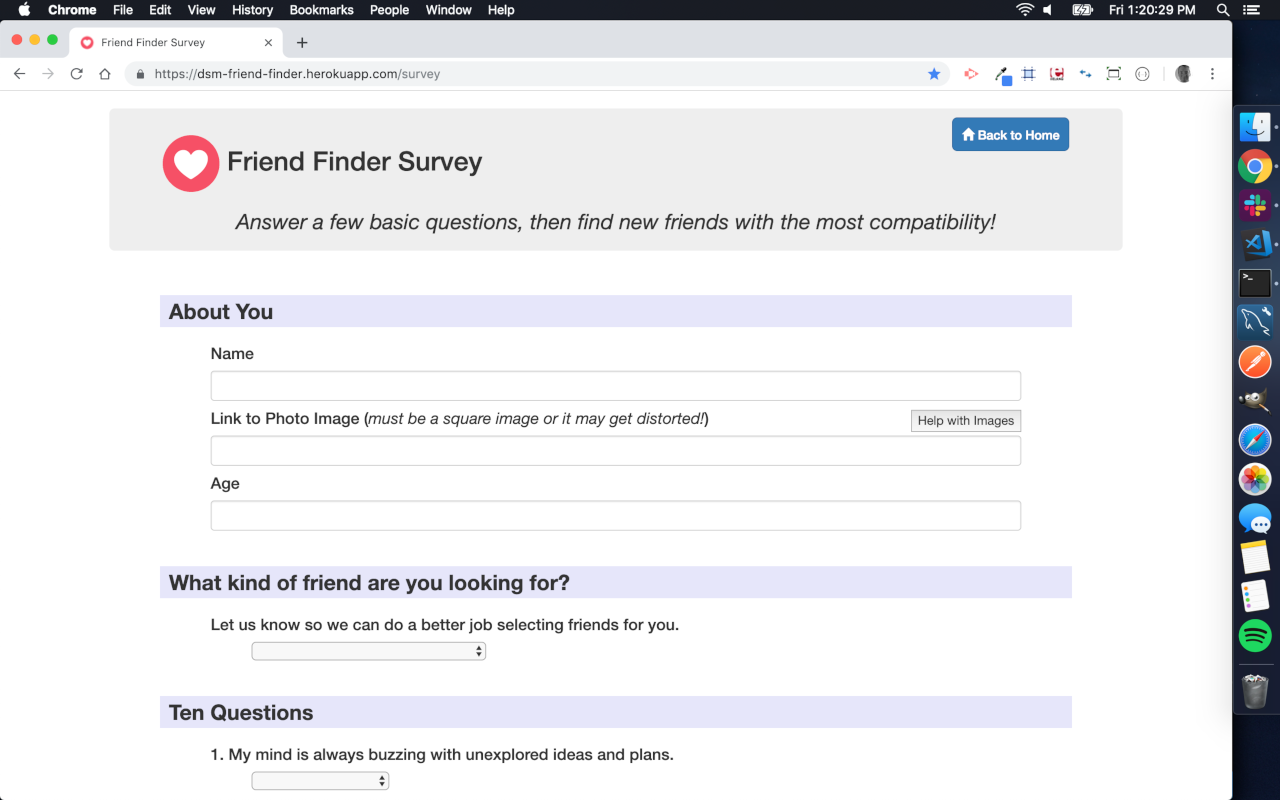Click the Chrome profile avatar

point(1183,73)
